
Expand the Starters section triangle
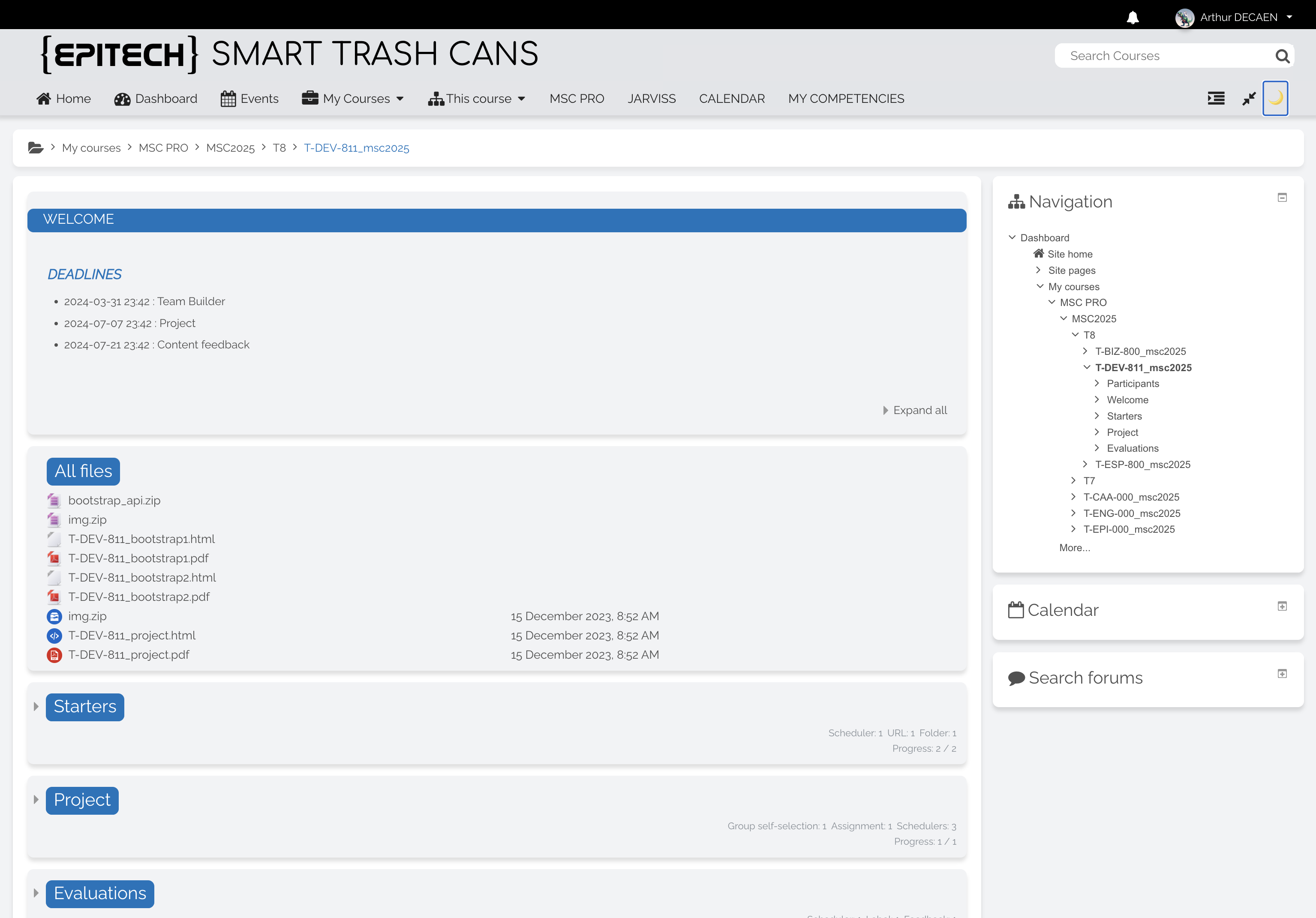[x=36, y=707]
